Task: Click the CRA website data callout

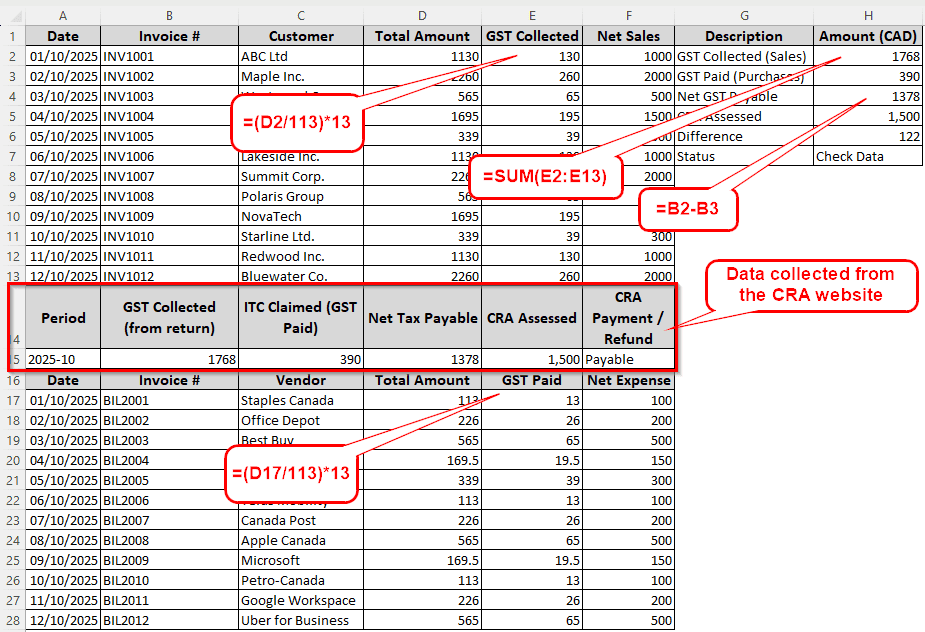Action: pyautogui.click(x=810, y=284)
